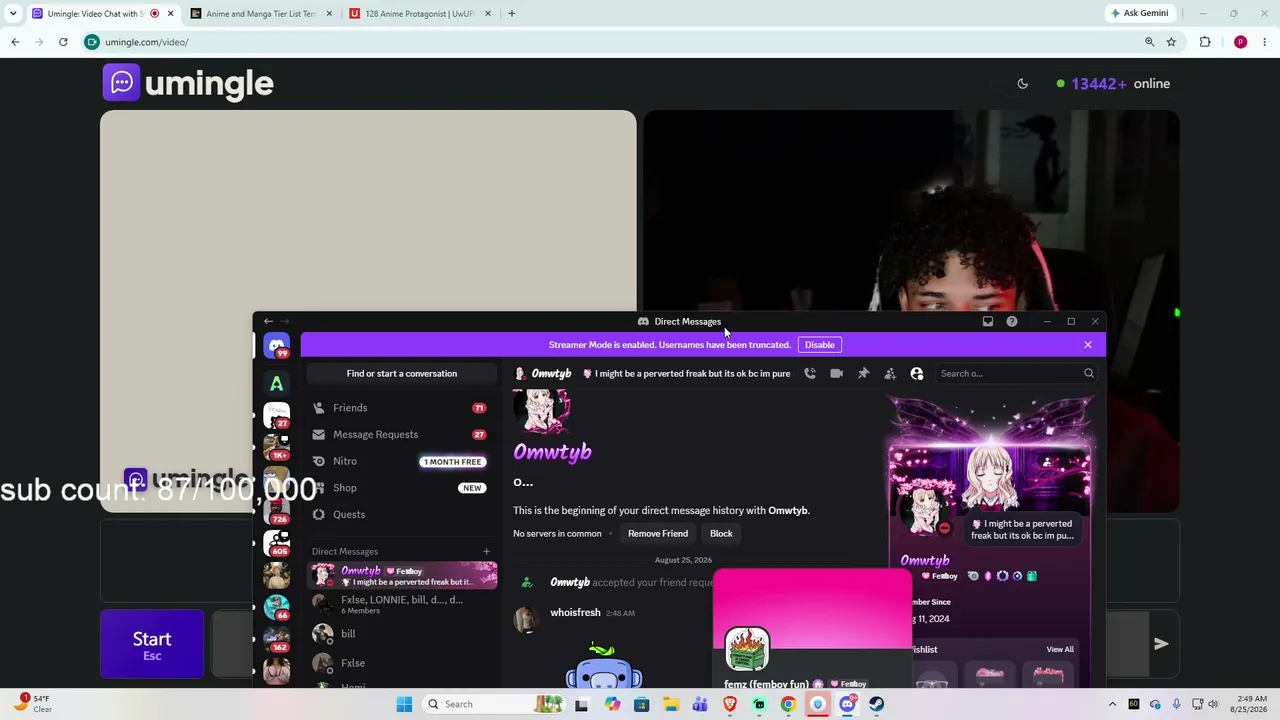Screen dimensions: 1280x720
Task: Open Discord home from the server sidebar logo
Action: tap(277, 346)
